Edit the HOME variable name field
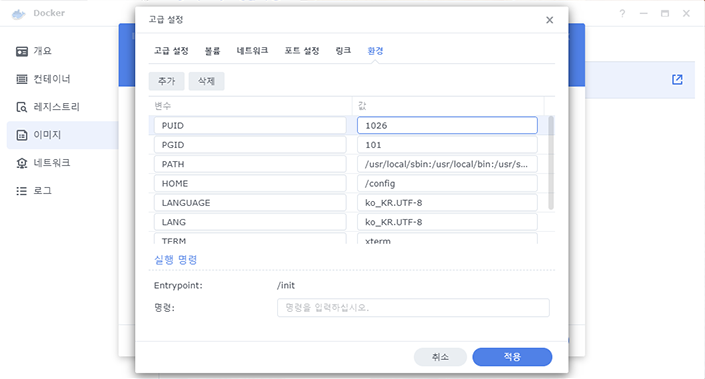The width and height of the screenshot is (705, 379). coord(250,183)
